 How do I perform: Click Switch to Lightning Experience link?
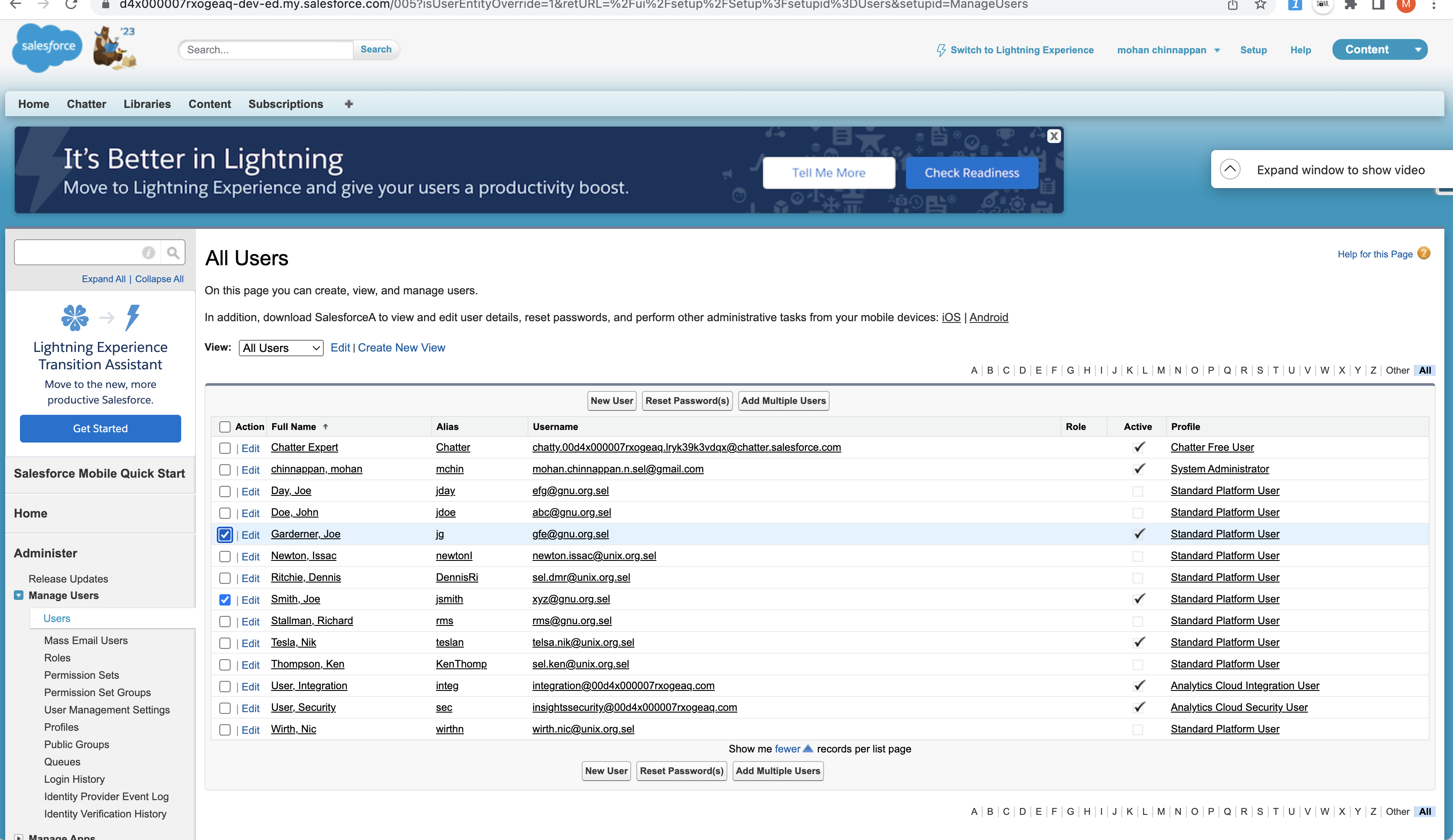pos(1015,49)
